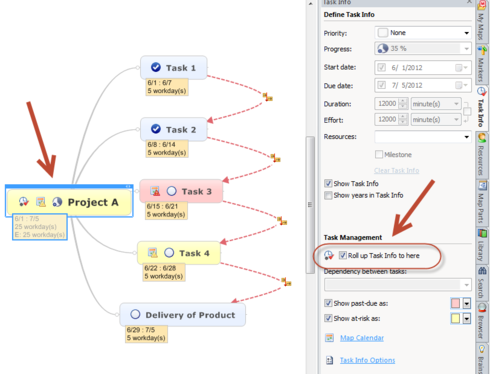
Task: Check Show years in Task Info
Action: tap(328, 195)
